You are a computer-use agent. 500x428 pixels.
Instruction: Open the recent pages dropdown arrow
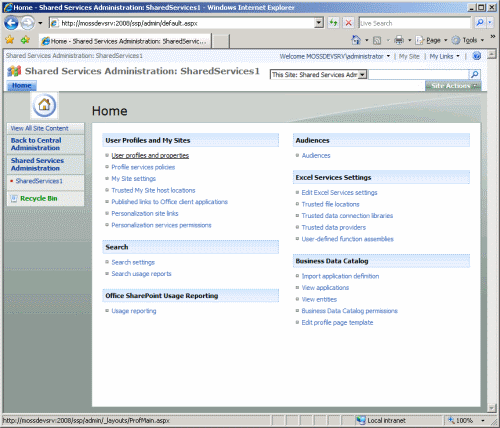point(40,23)
